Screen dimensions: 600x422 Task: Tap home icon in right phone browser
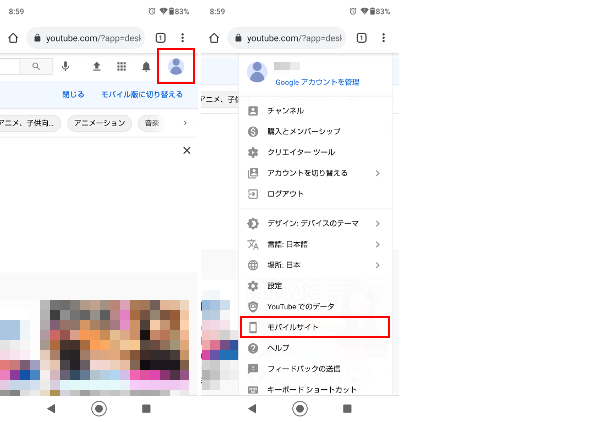point(214,38)
